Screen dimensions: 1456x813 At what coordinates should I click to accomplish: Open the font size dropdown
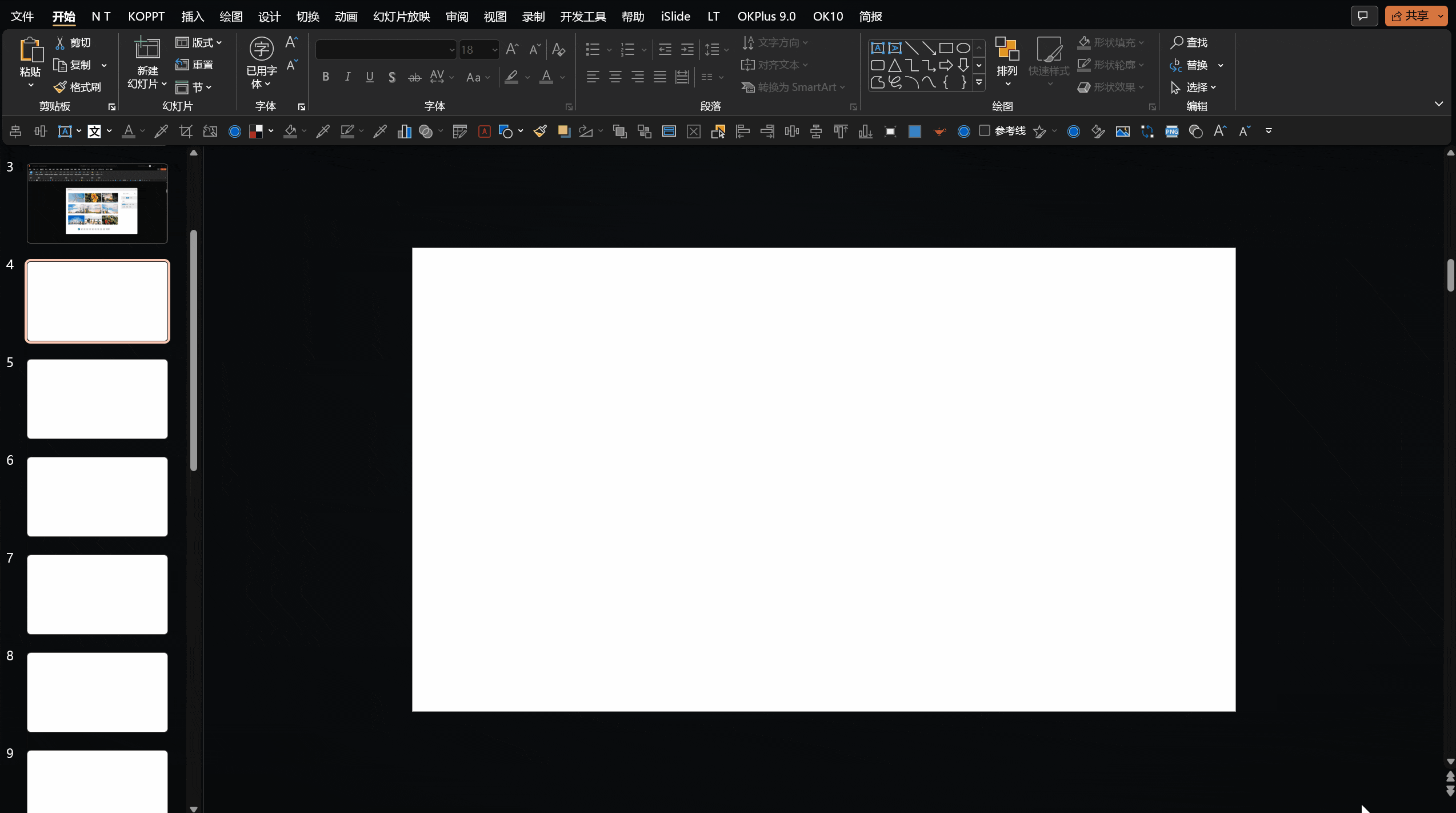(494, 50)
